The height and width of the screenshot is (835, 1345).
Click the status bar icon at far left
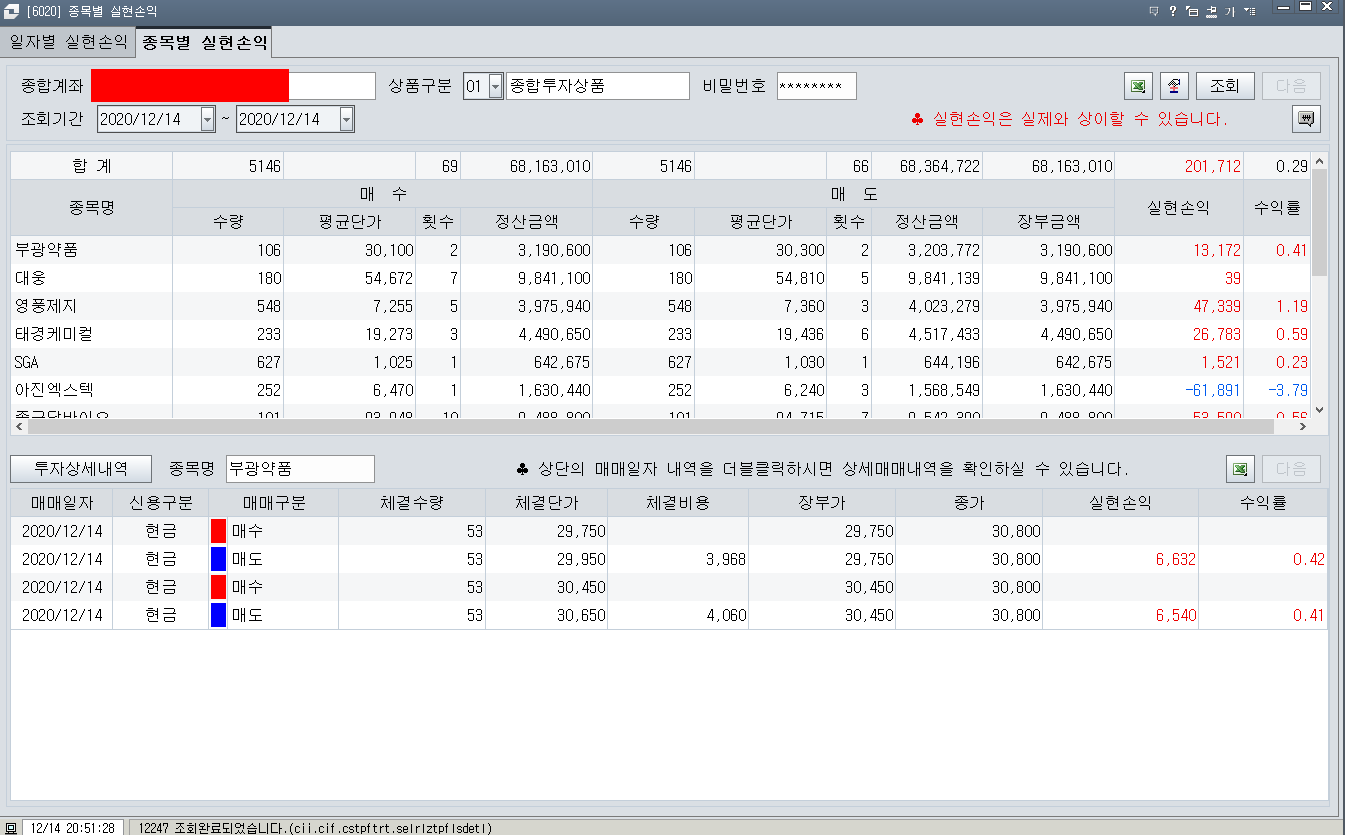(x=10, y=828)
